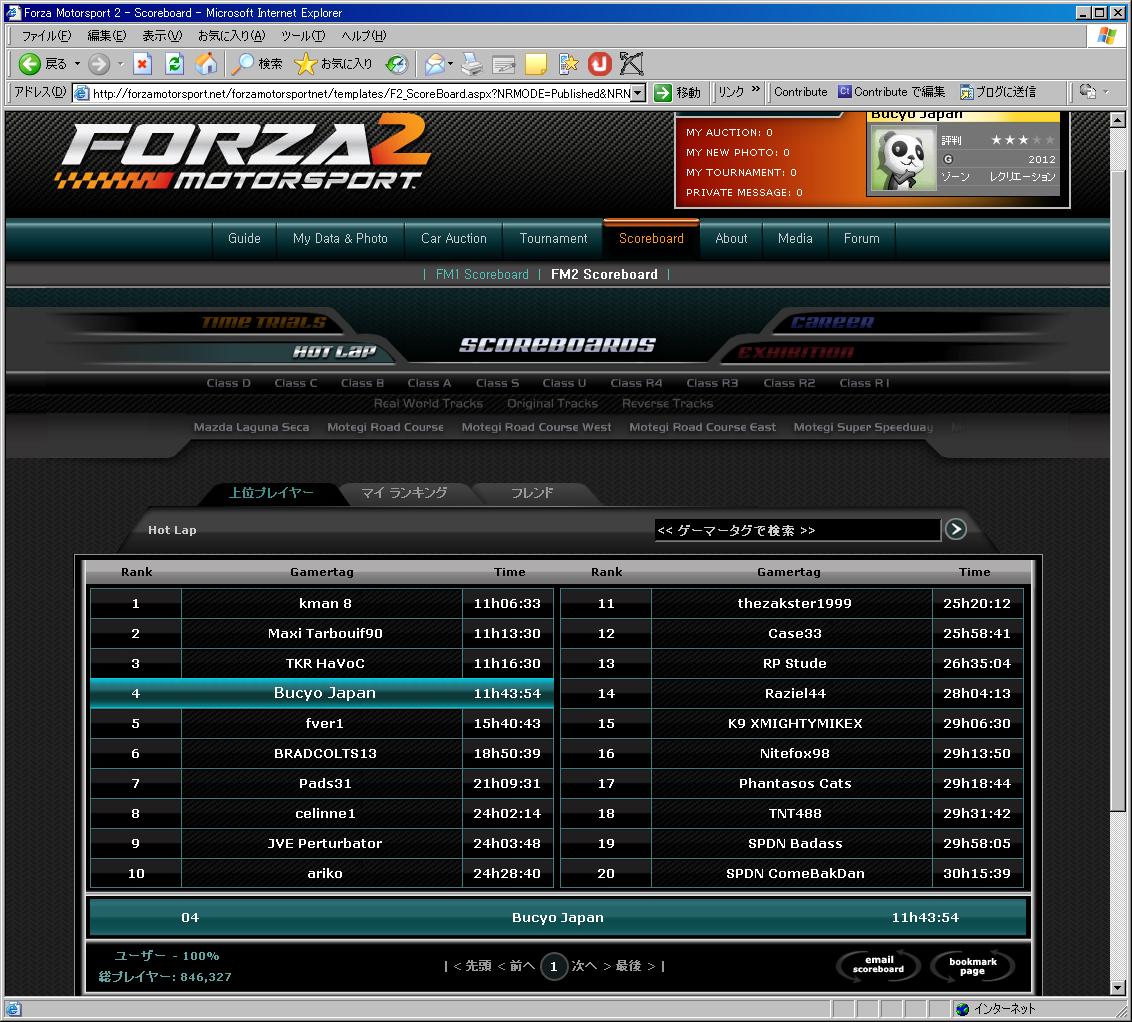Click the page scrollbar down arrow
This screenshot has height=1022, width=1132.
pyautogui.click(x=1118, y=988)
